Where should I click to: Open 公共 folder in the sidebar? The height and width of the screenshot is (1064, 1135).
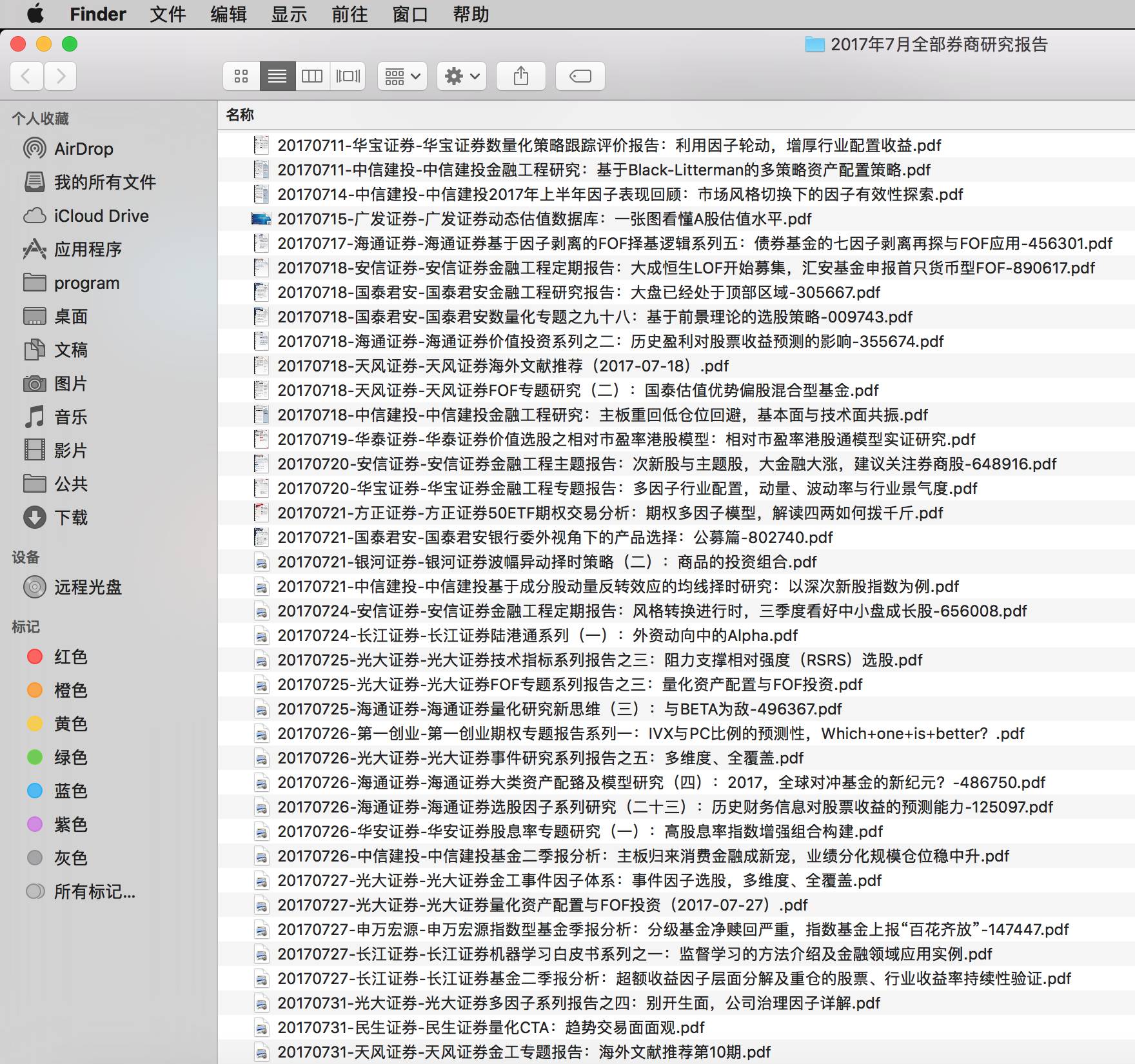coord(55,484)
